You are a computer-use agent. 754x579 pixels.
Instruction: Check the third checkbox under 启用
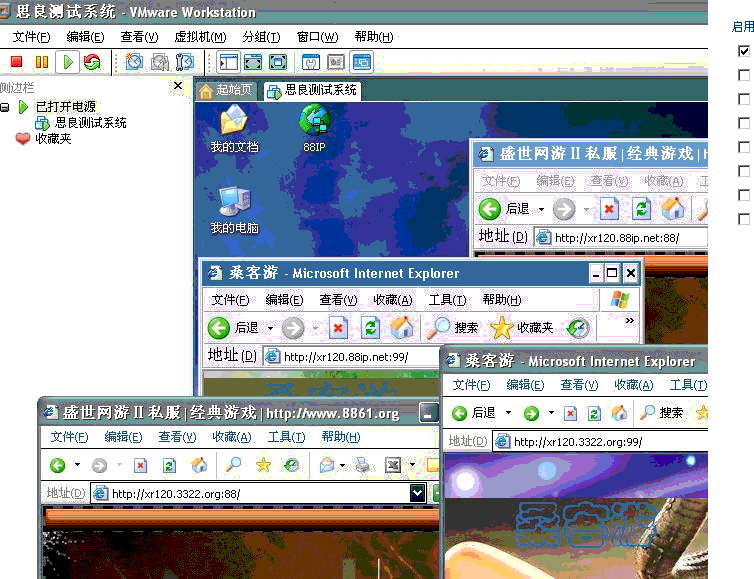[x=744, y=99]
